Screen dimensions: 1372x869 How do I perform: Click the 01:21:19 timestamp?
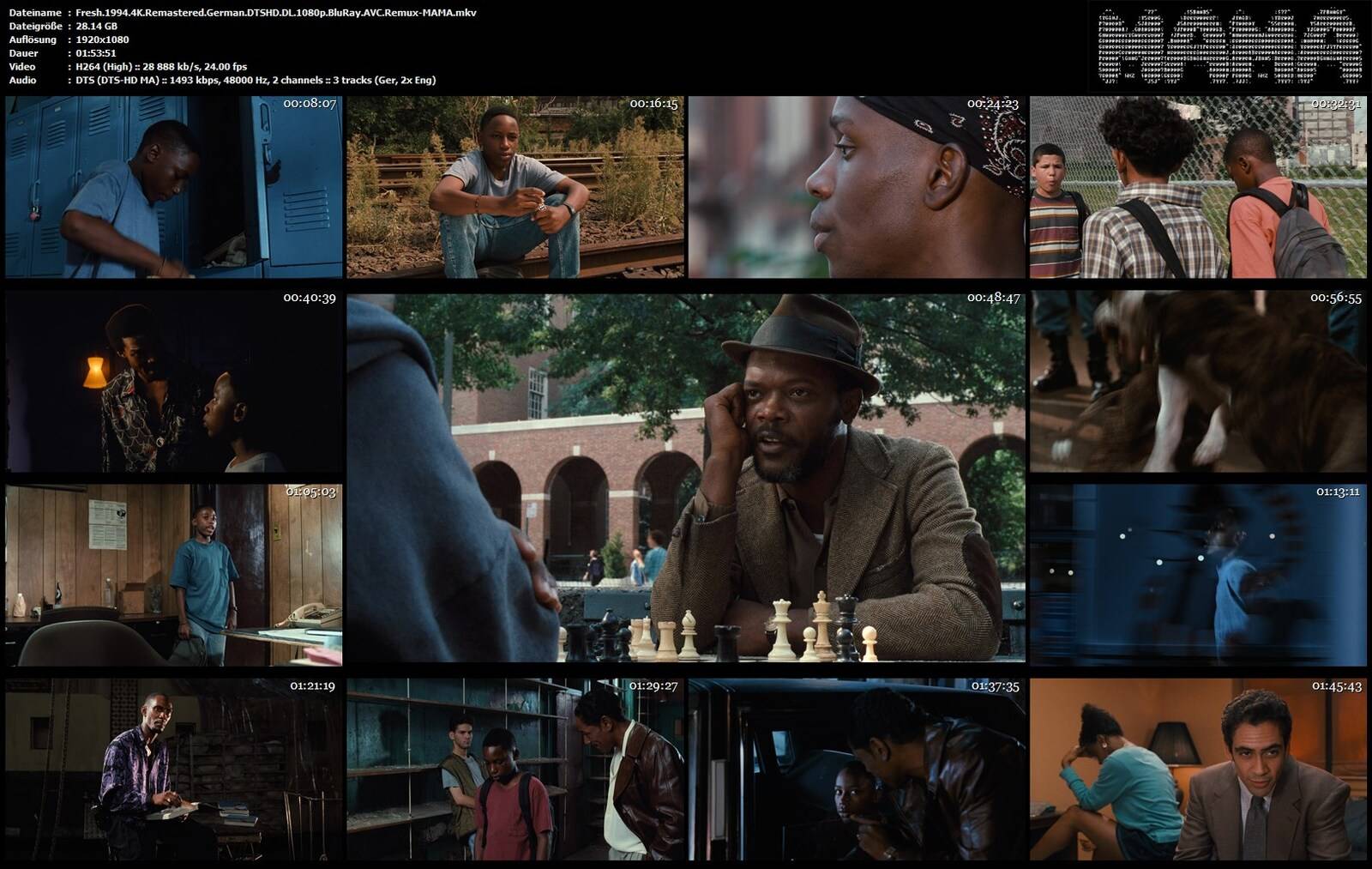pyautogui.click(x=312, y=685)
